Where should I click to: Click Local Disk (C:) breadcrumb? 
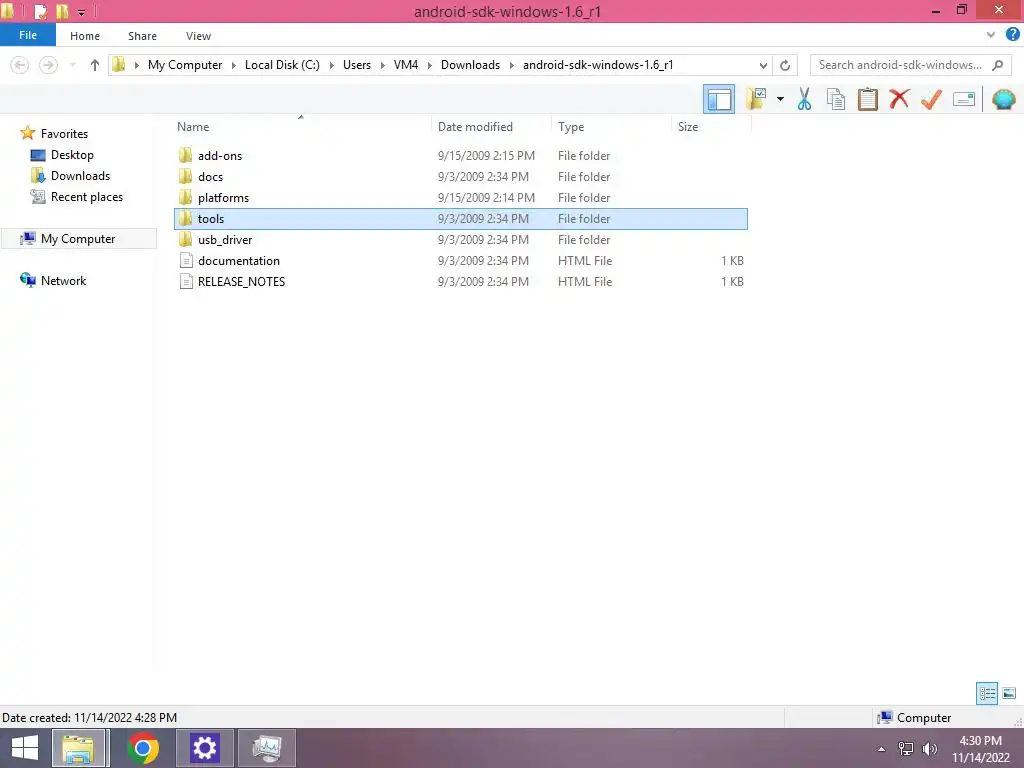pyautogui.click(x=282, y=65)
